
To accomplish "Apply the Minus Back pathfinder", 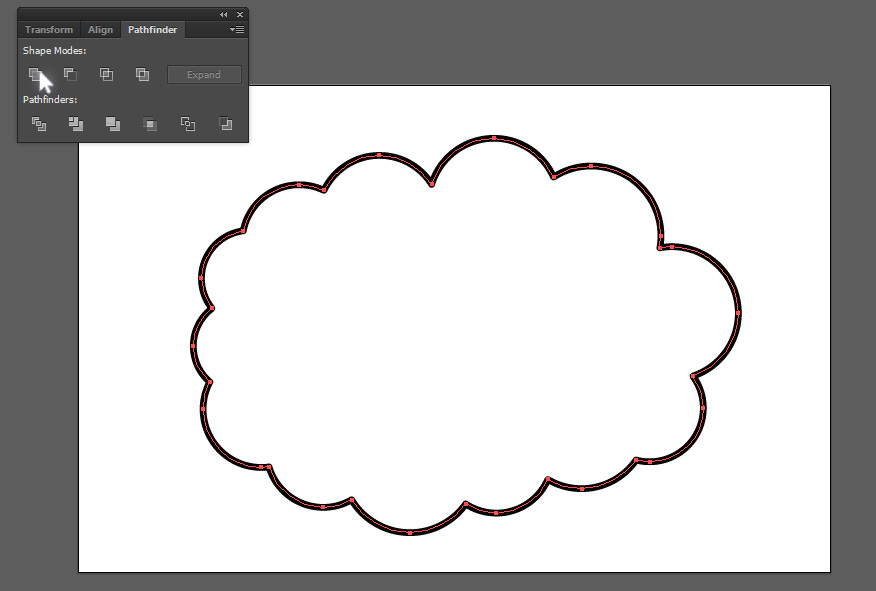I will coord(225,123).
